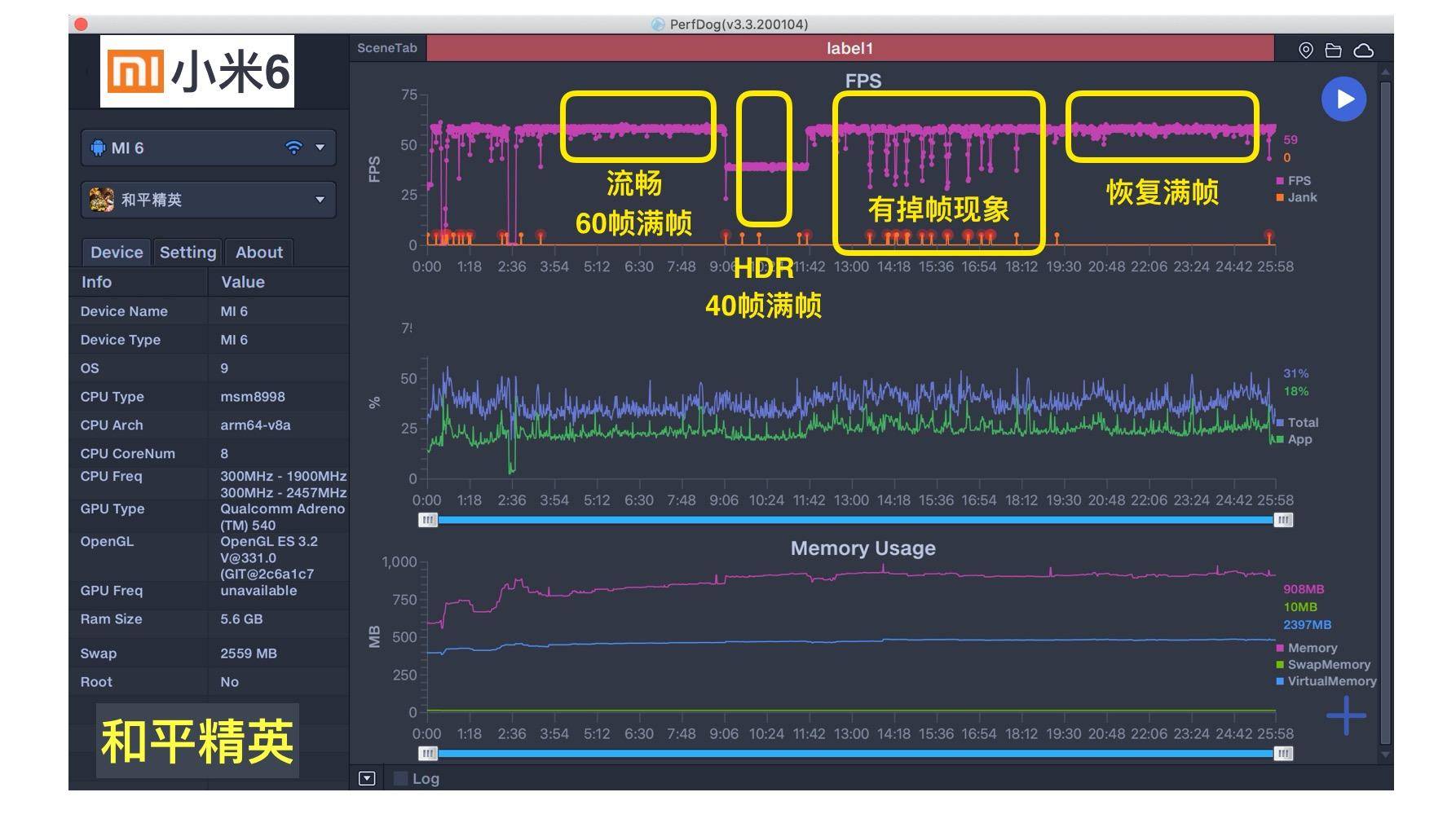Toggle the SwapMemory legend series

pos(1328,664)
